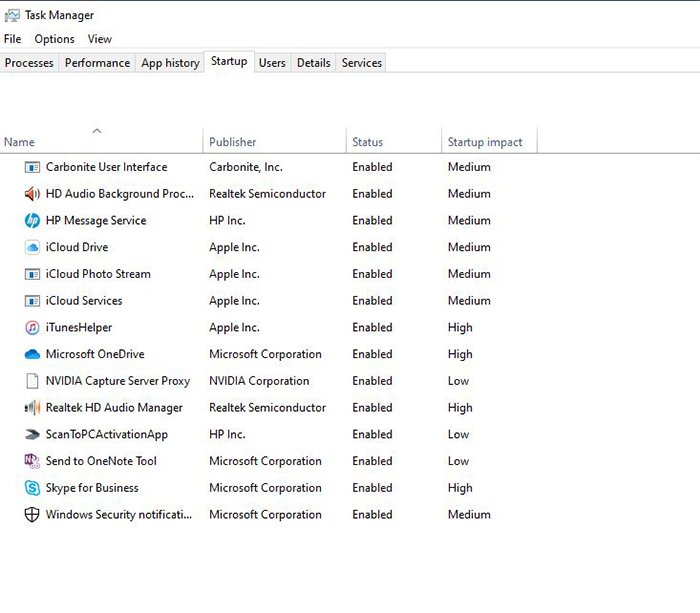Sort the list by Publisher column header
Screen dimensions: 700x613
(x=233, y=142)
